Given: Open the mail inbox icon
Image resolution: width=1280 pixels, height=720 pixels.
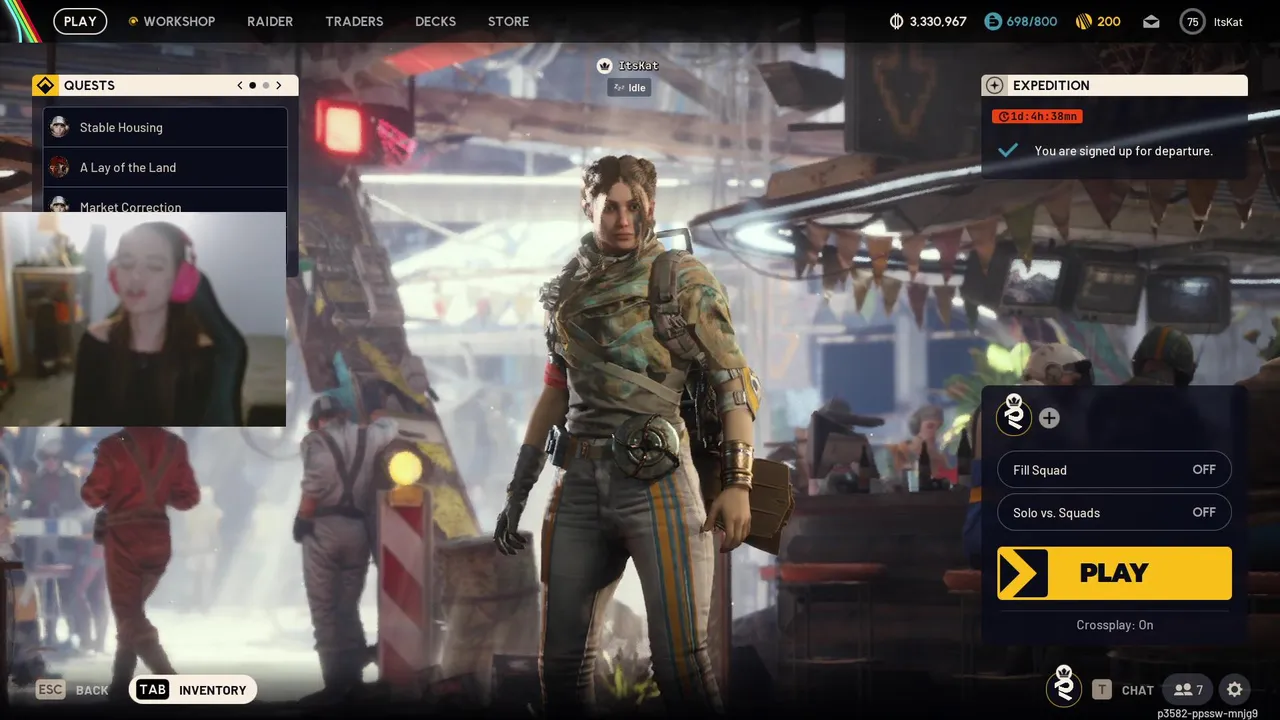Looking at the screenshot, I should click(x=1151, y=21).
